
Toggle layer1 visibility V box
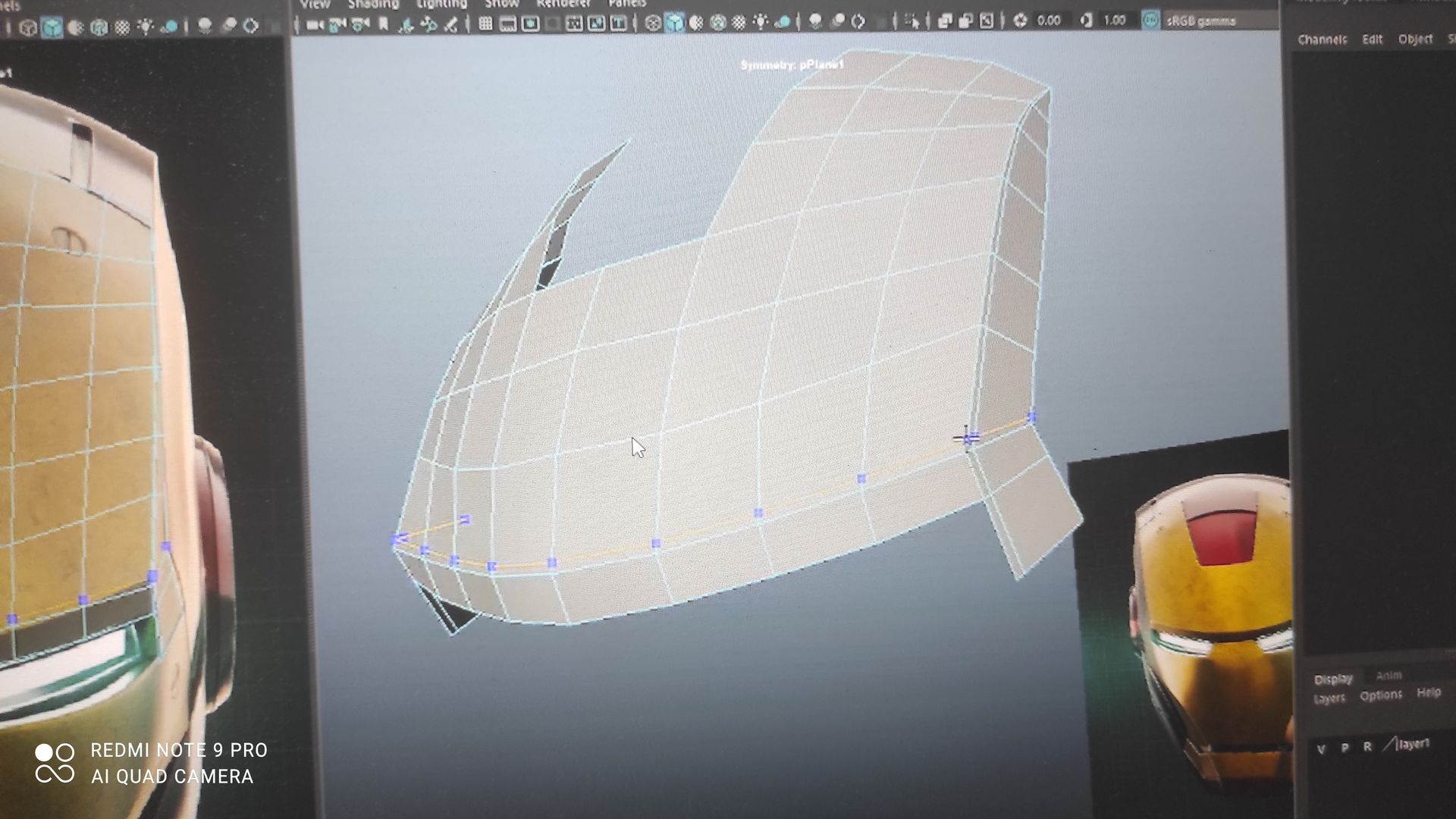pyautogui.click(x=1321, y=748)
